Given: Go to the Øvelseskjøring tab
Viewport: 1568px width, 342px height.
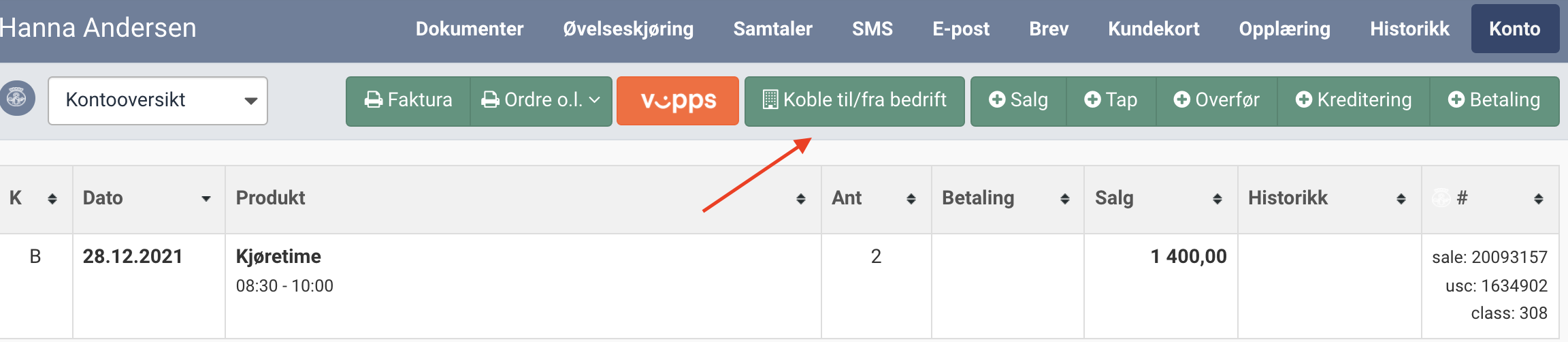Looking at the screenshot, I should pos(628,29).
